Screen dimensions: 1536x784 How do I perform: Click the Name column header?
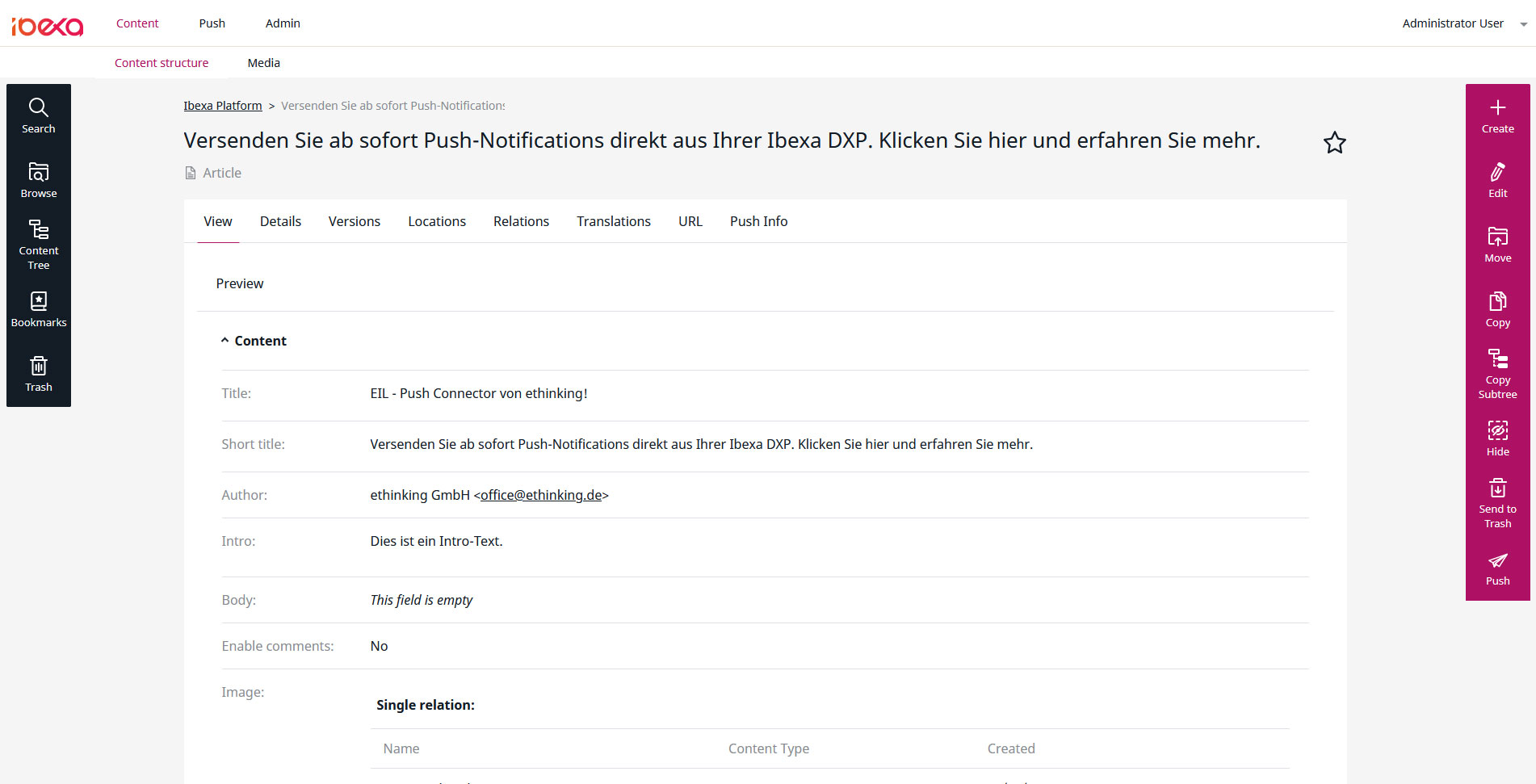click(401, 748)
